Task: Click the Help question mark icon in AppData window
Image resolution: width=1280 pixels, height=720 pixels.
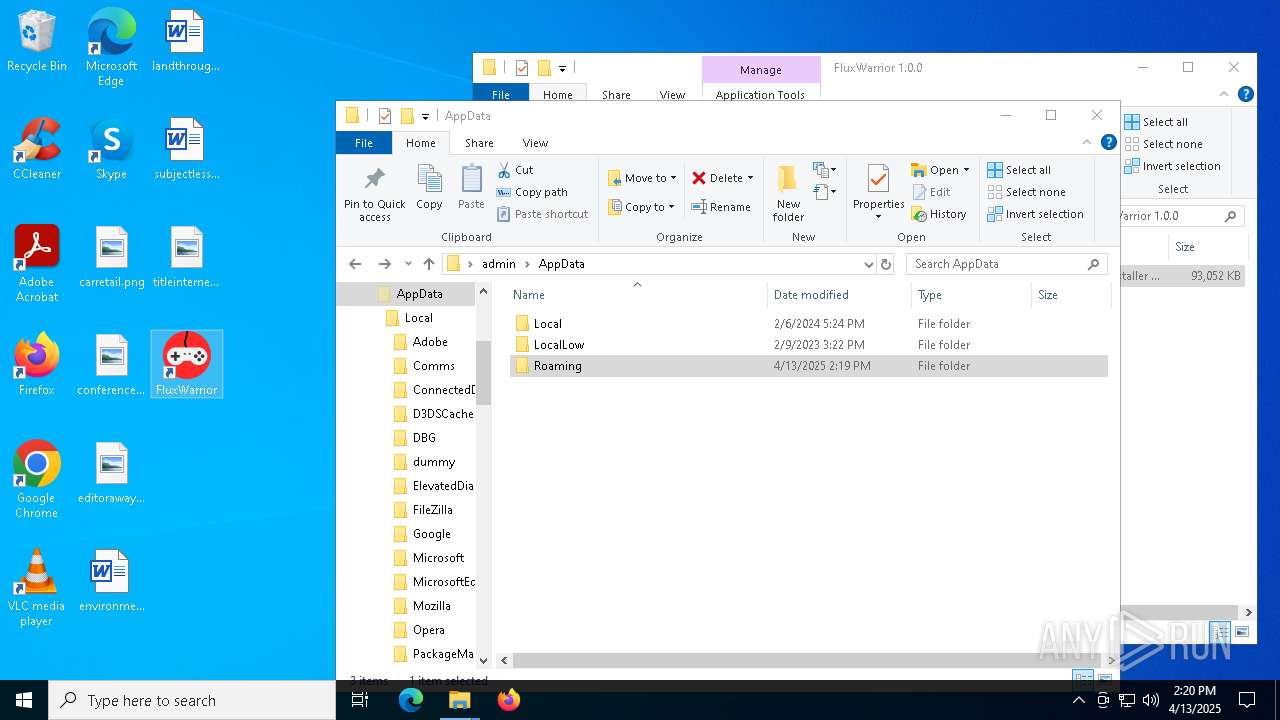Action: (x=1108, y=143)
